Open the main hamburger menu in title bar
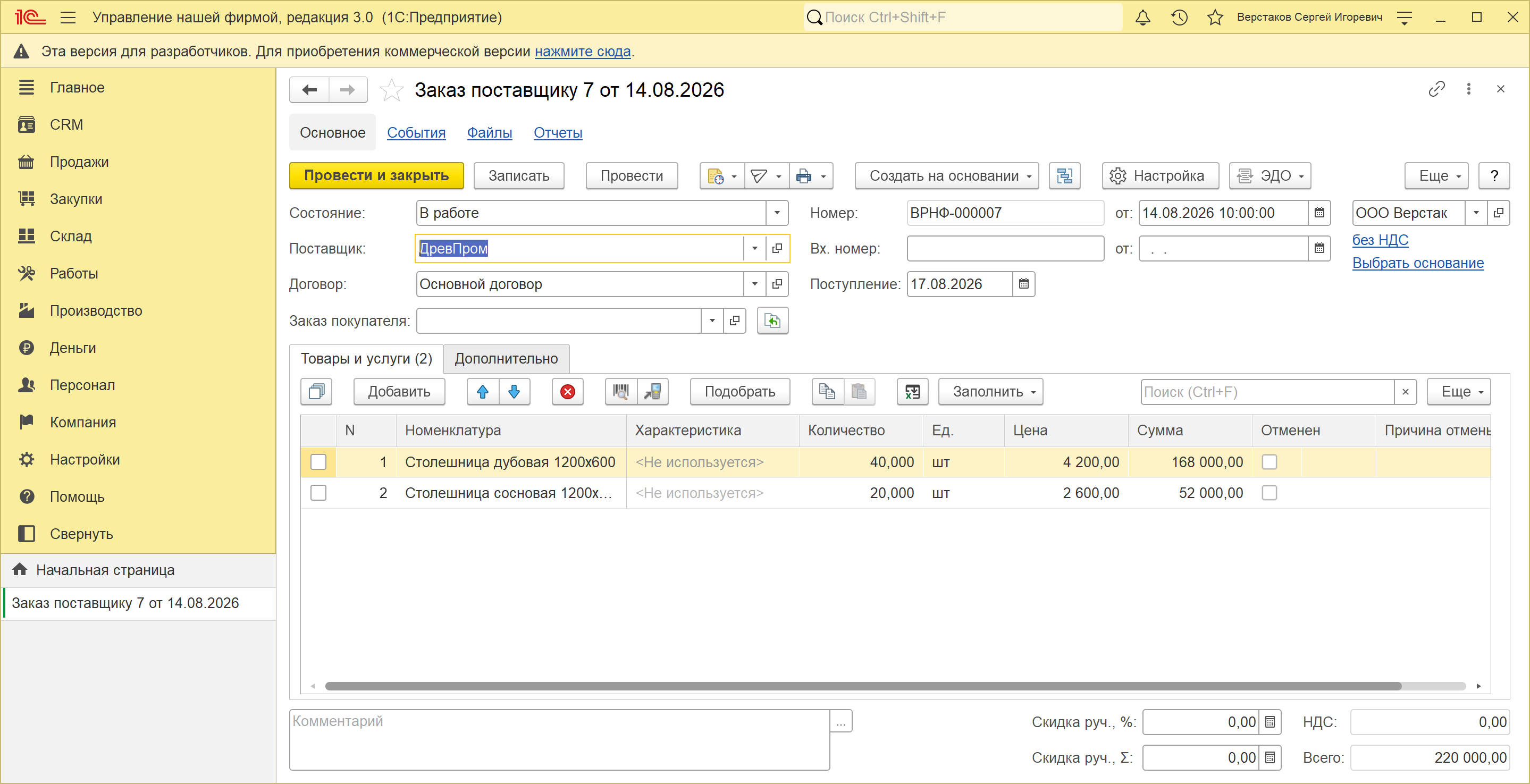1530x784 pixels. (68, 17)
